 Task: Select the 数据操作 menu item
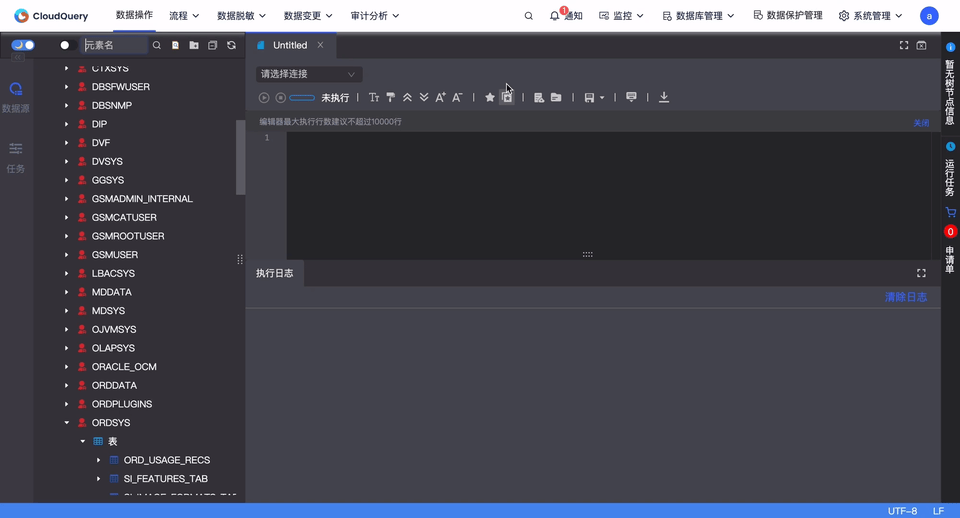pos(134,15)
